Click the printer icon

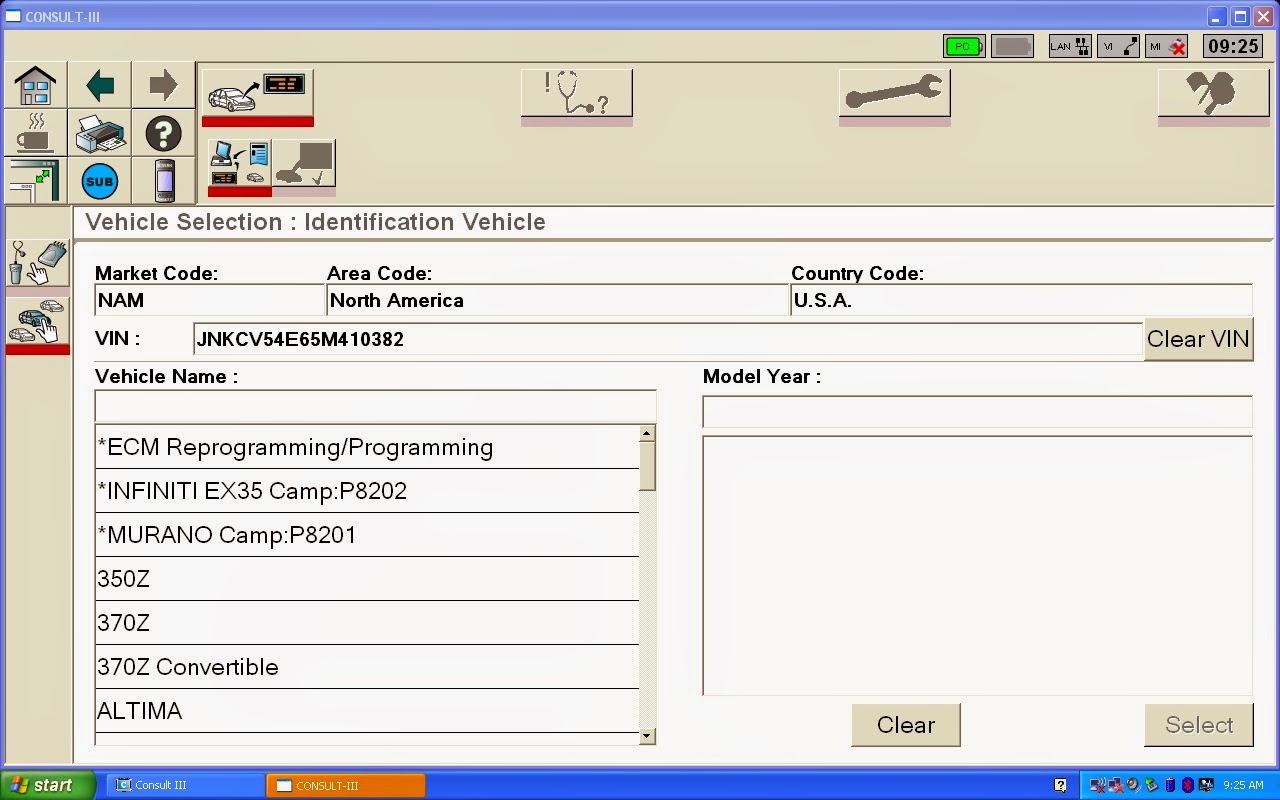coord(99,133)
